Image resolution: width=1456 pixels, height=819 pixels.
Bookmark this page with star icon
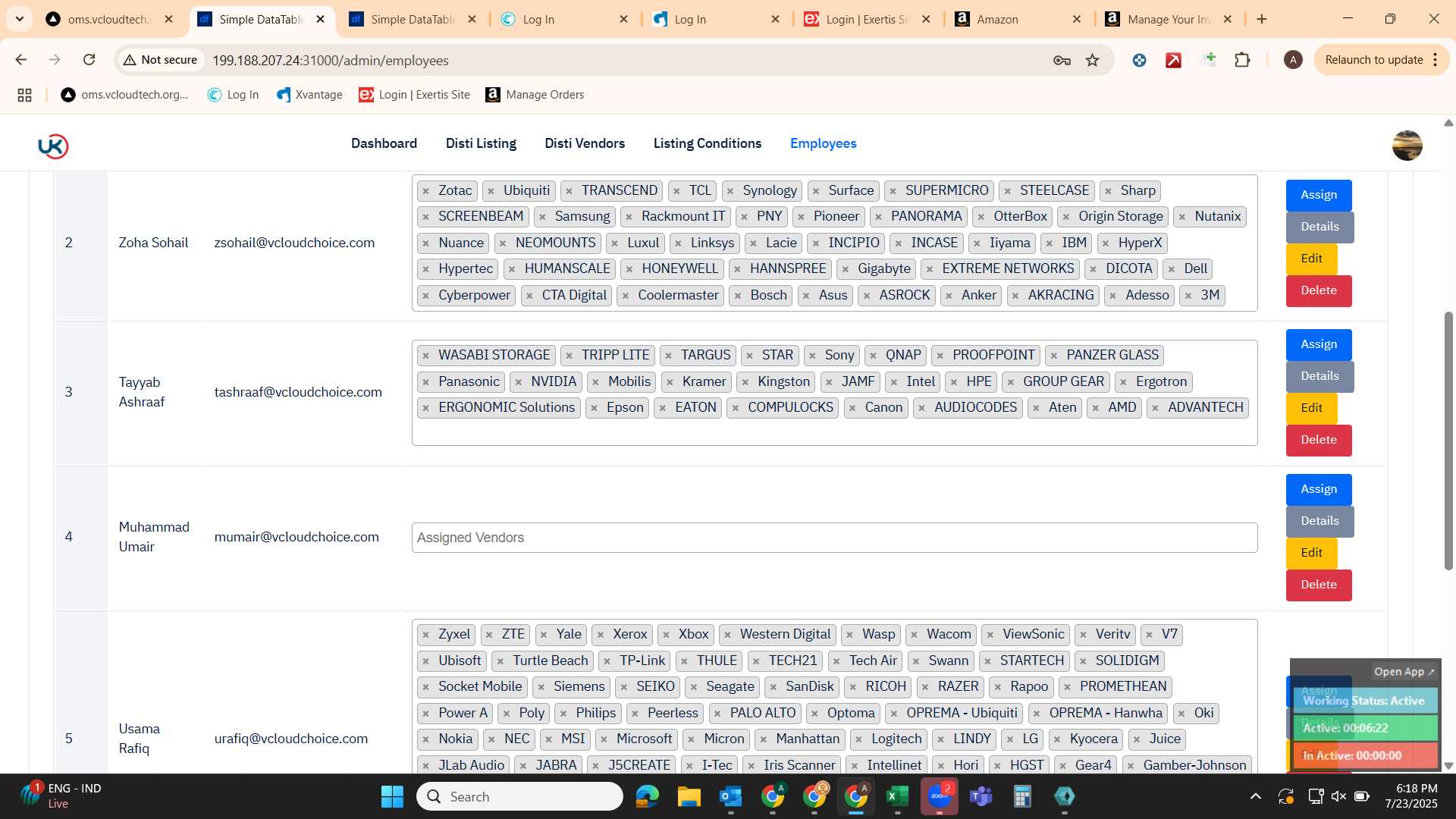point(1092,60)
